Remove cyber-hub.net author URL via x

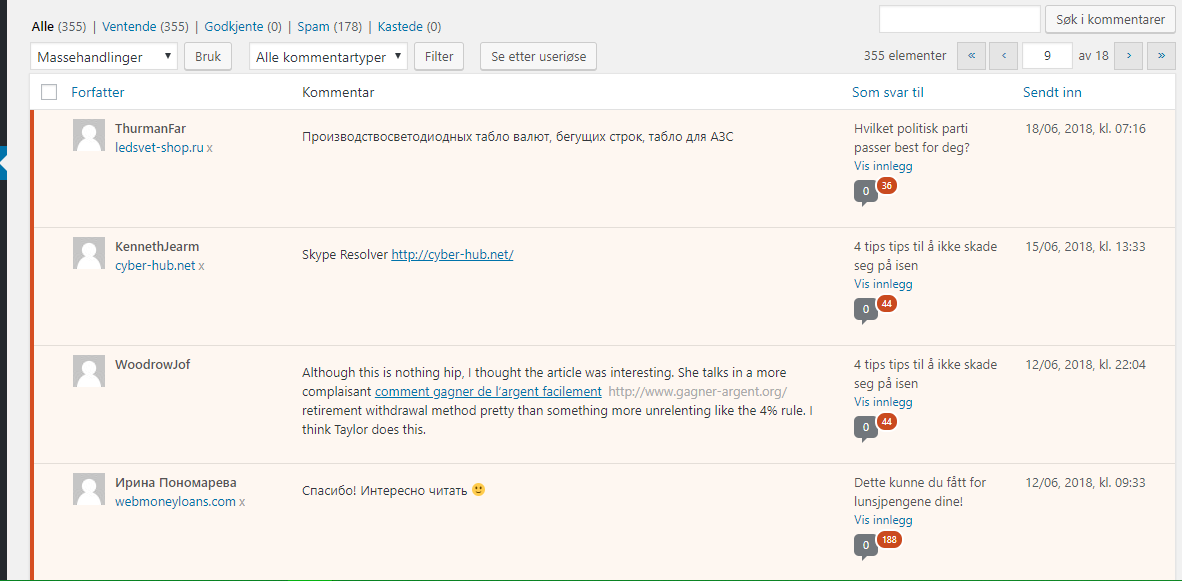[201, 267]
